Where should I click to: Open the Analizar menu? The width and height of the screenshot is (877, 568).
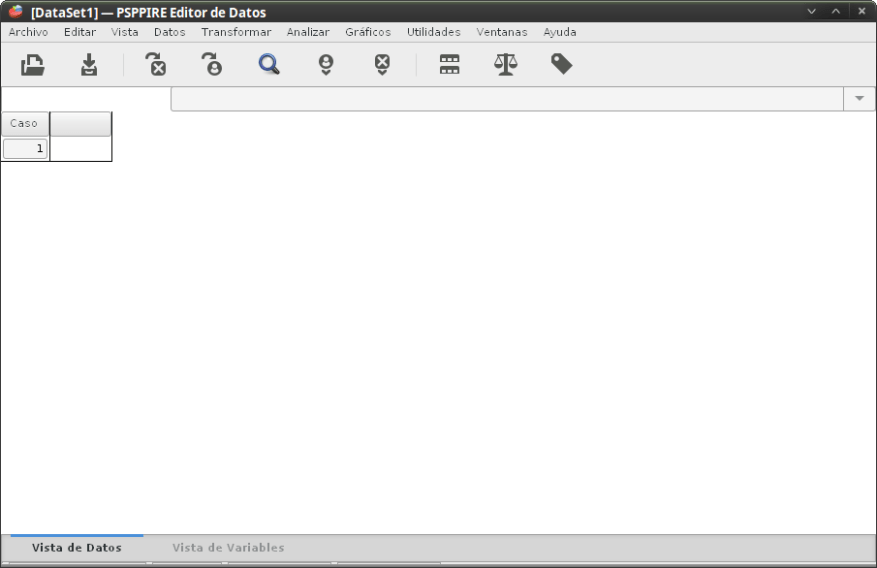pyautogui.click(x=308, y=32)
